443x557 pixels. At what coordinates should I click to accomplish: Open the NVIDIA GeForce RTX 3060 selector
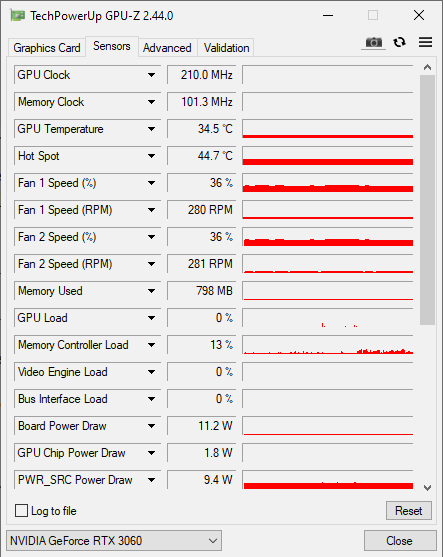pyautogui.click(x=114, y=541)
